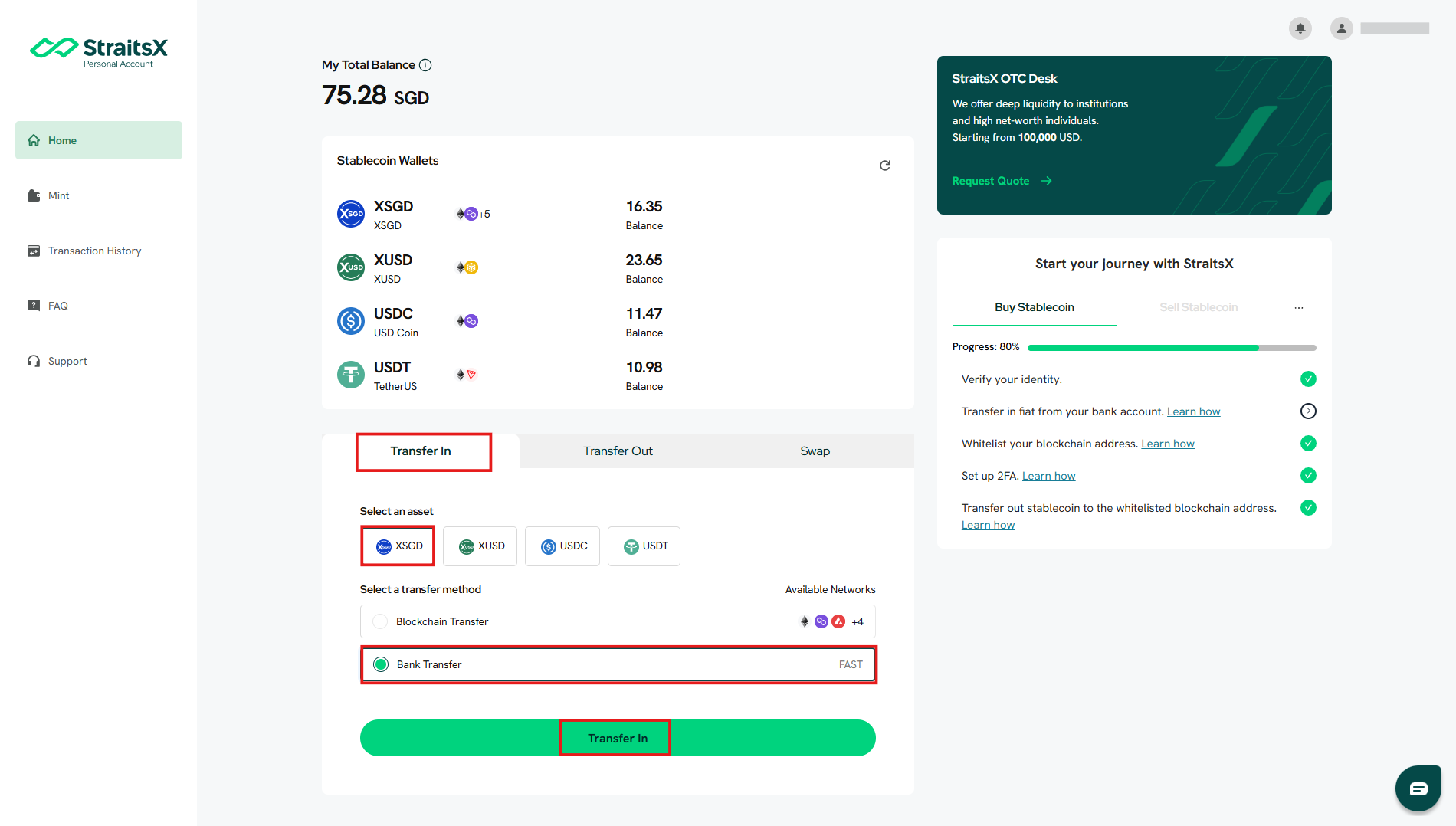Open FAQ in the sidebar
This screenshot has height=826, width=1456.
point(99,306)
